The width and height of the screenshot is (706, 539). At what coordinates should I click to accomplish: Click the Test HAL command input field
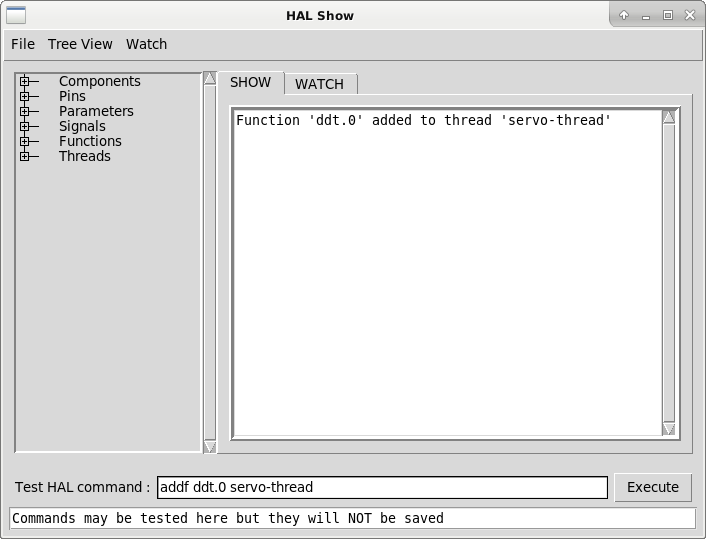(x=382, y=488)
